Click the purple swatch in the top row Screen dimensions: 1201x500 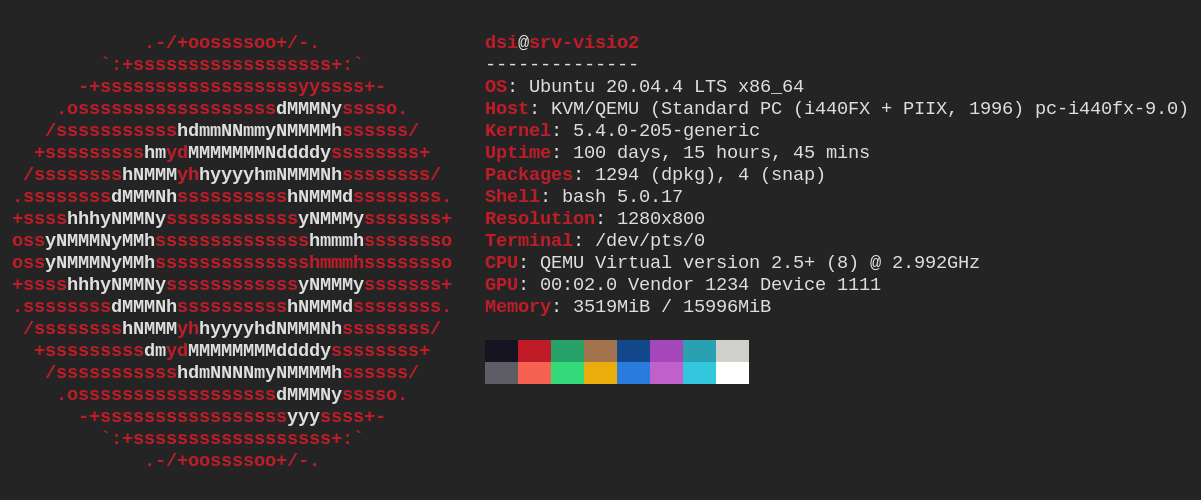point(666,351)
